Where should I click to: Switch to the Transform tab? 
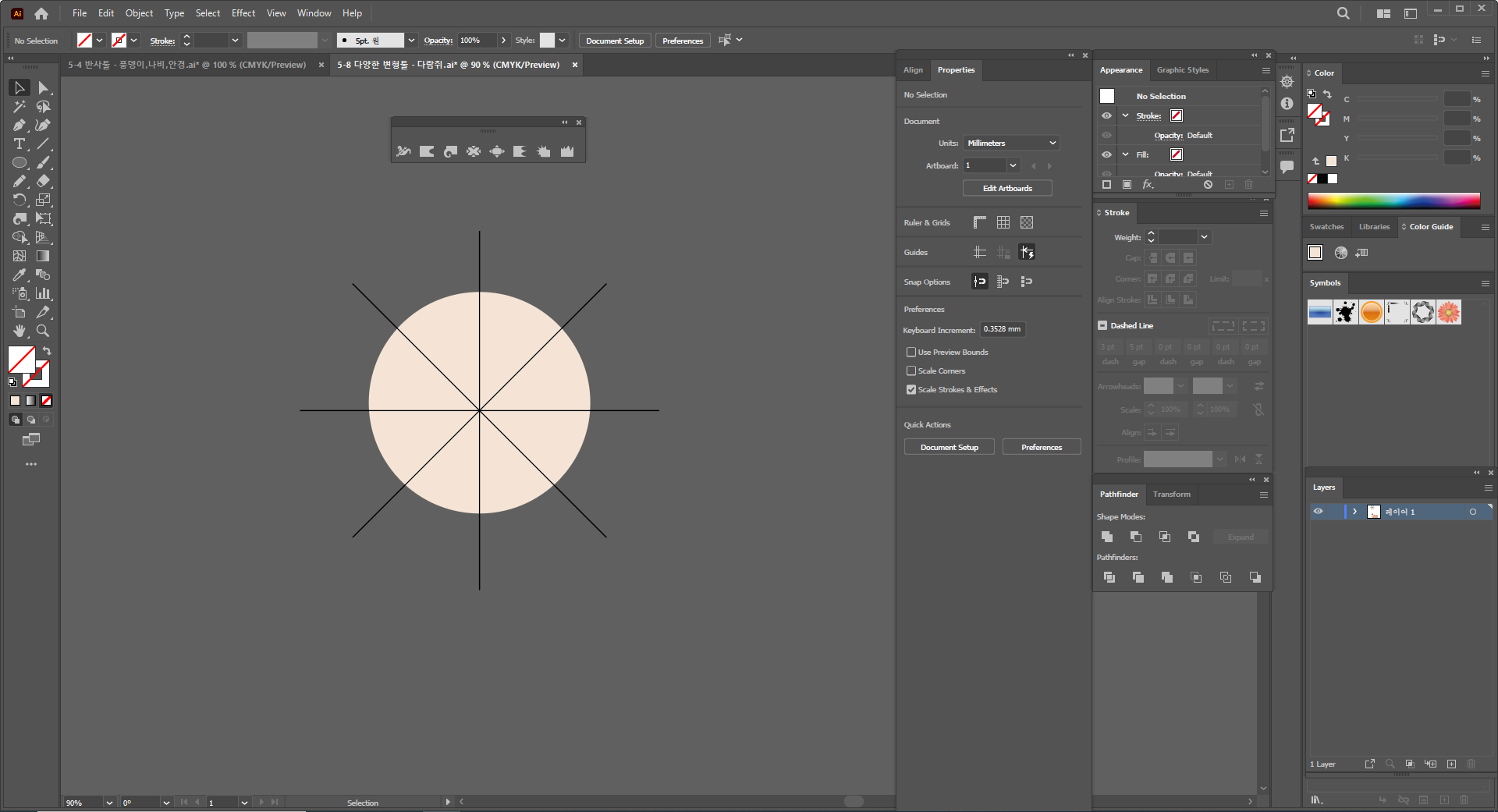pyautogui.click(x=1172, y=495)
